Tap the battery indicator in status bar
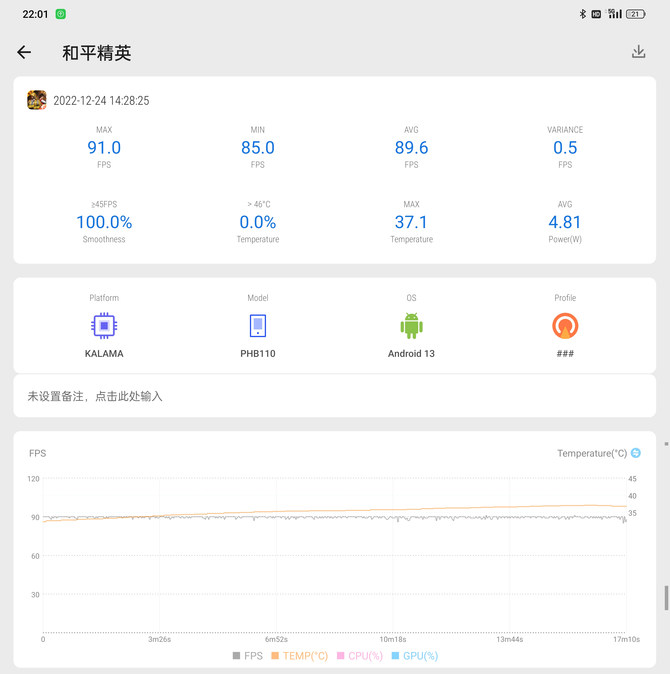670x674 pixels. (635, 14)
